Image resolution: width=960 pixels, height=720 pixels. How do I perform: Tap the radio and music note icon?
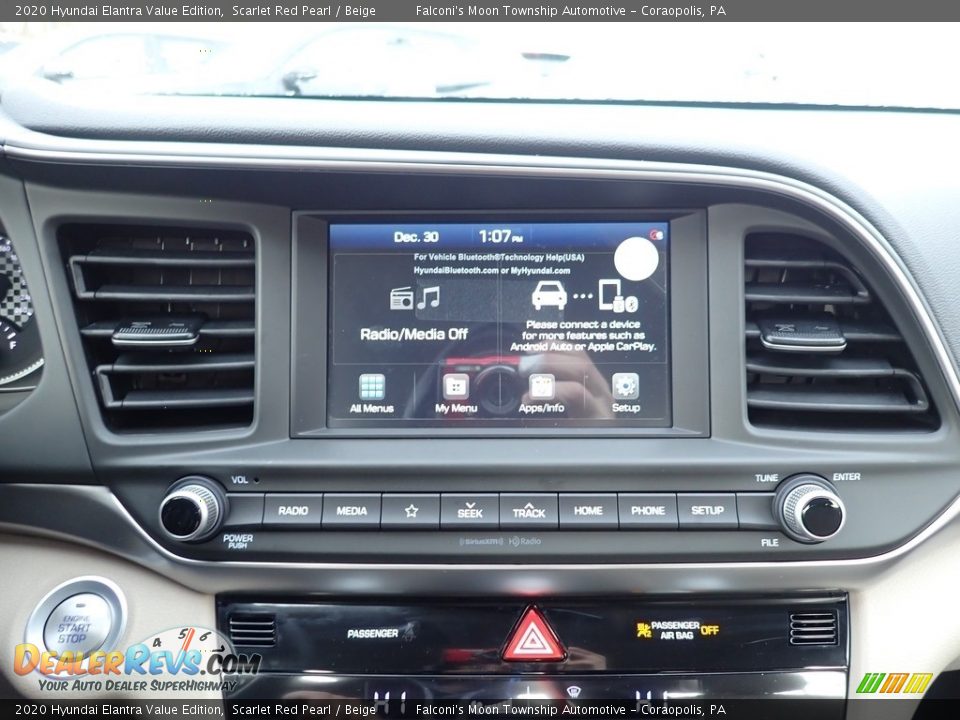[415, 298]
